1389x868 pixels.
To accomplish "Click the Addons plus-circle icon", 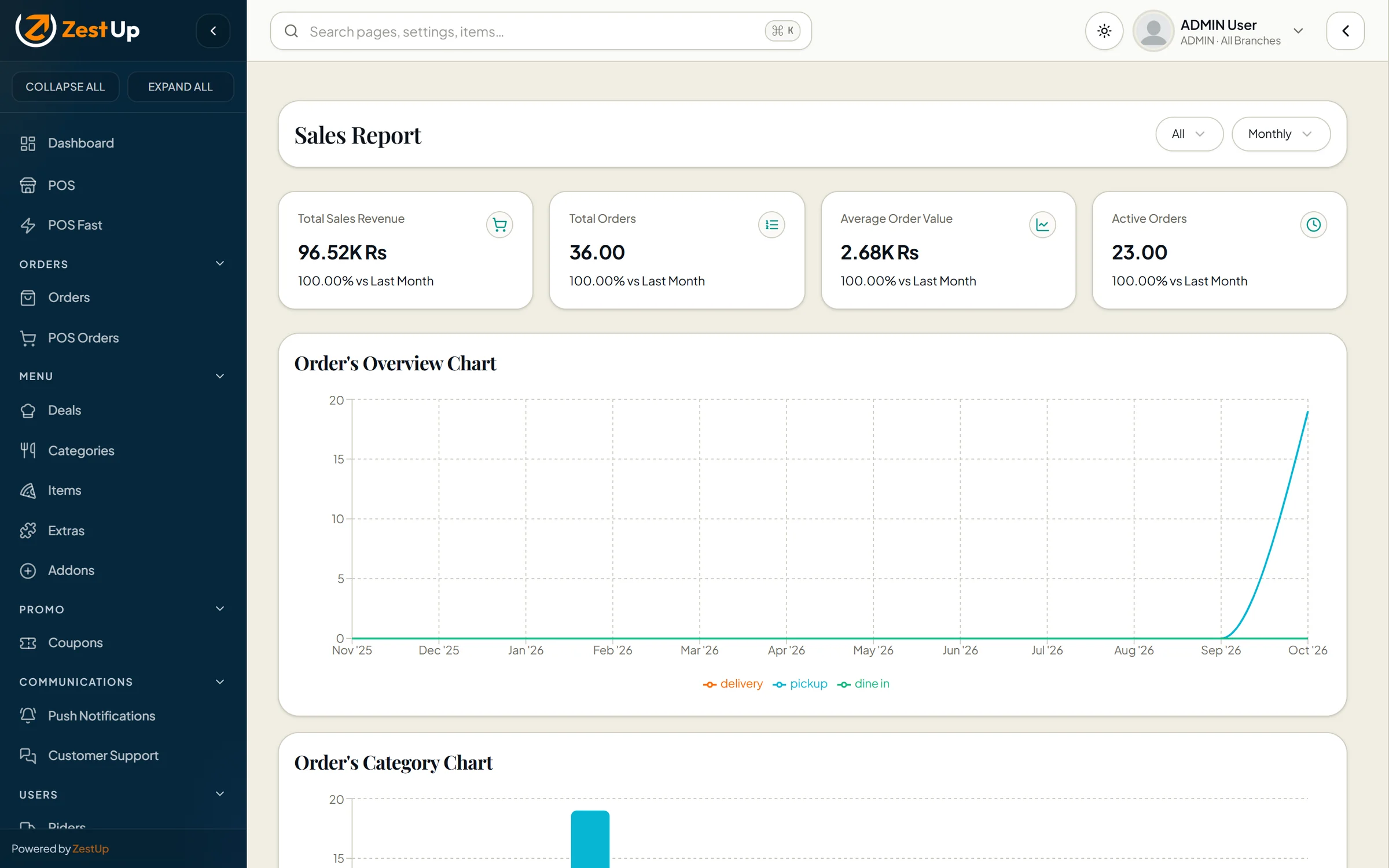I will point(28,571).
